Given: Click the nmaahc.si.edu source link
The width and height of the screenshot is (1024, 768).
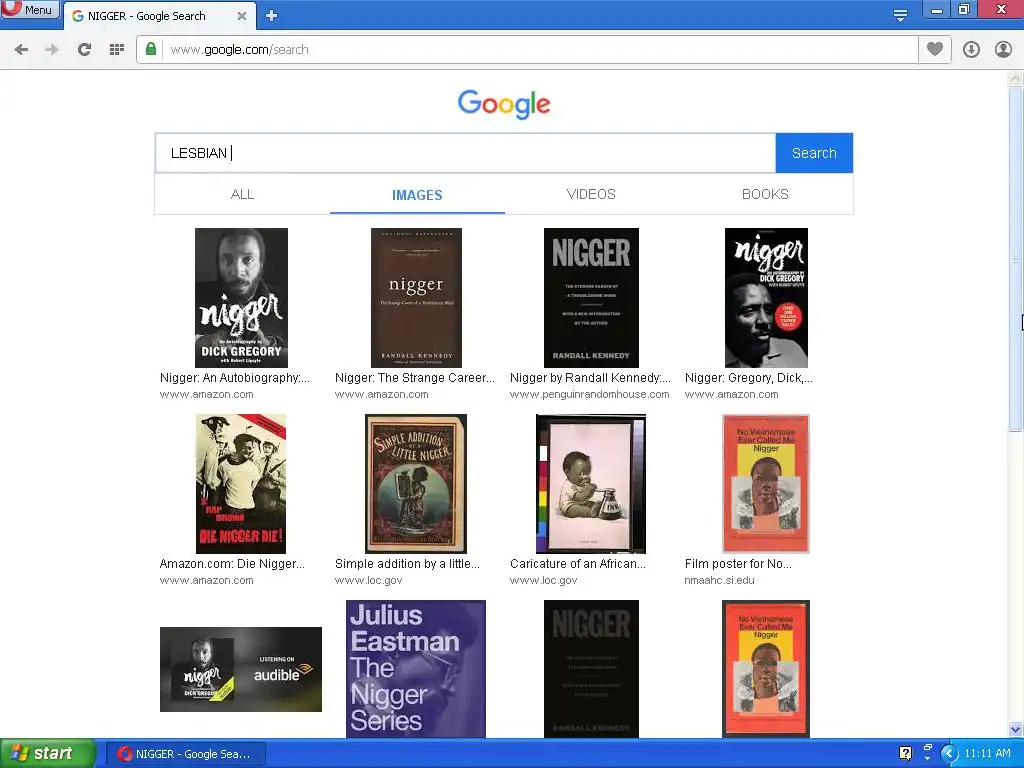Looking at the screenshot, I should tap(720, 581).
